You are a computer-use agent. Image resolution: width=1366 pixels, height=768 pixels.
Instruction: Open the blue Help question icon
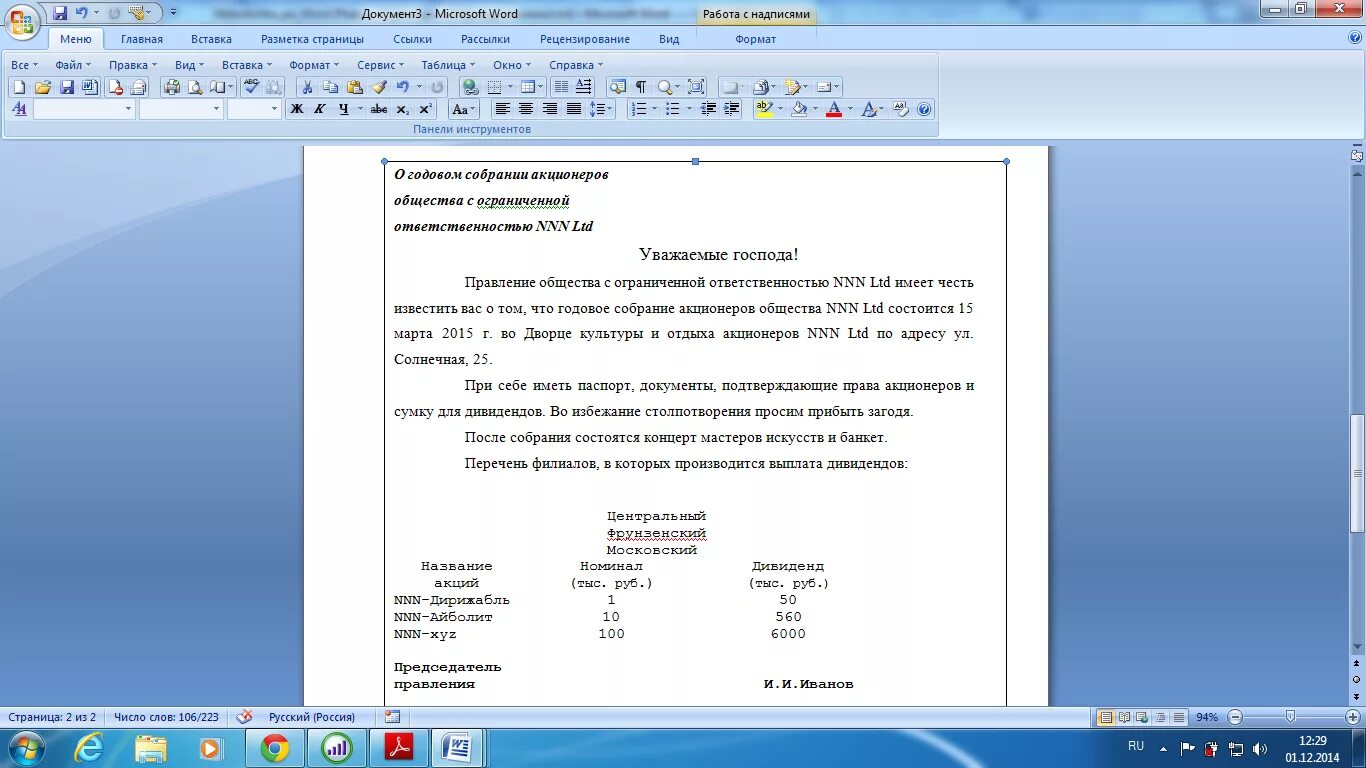[924, 109]
